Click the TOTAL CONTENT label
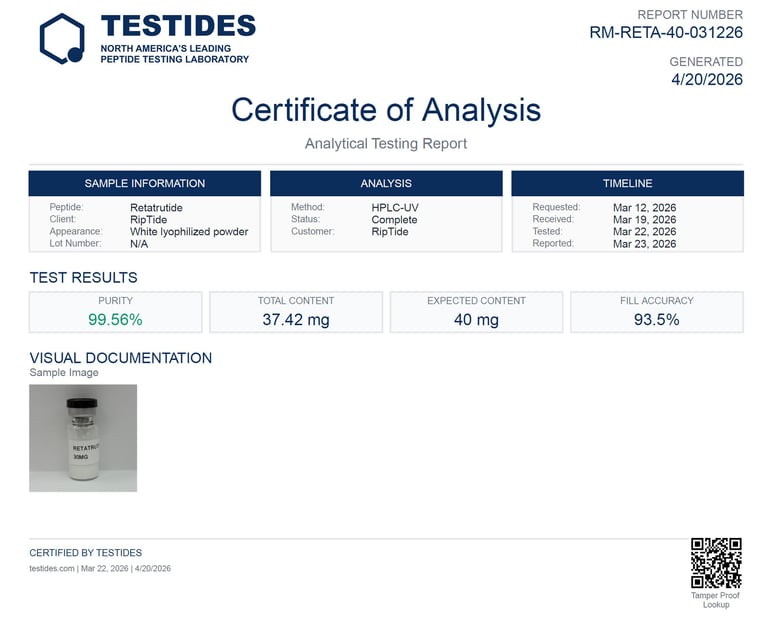Viewport: 768px width, 618px height. 296,301
